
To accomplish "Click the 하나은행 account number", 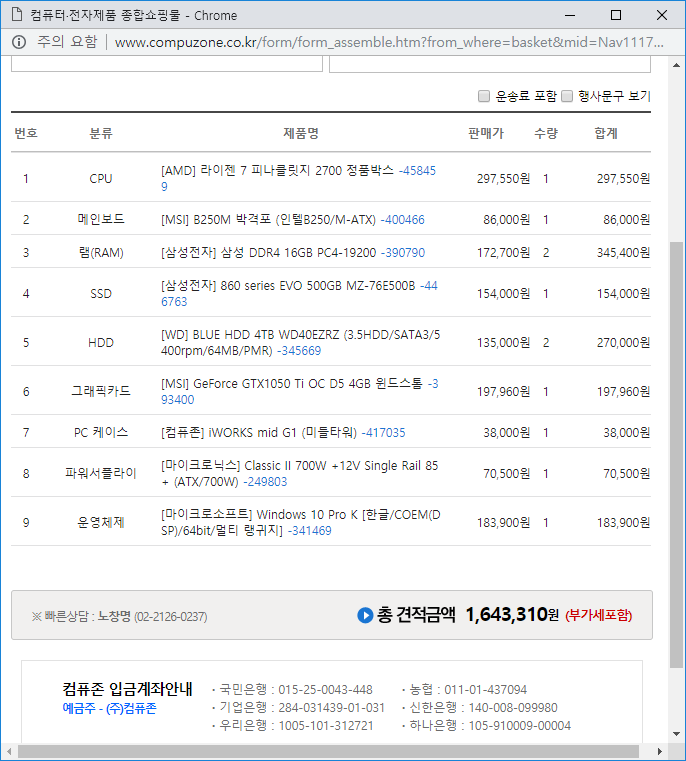I will pos(520,726).
